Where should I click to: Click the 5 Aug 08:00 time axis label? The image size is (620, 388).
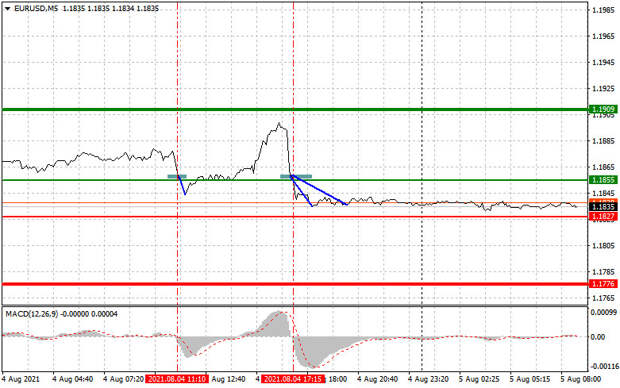coord(580,379)
